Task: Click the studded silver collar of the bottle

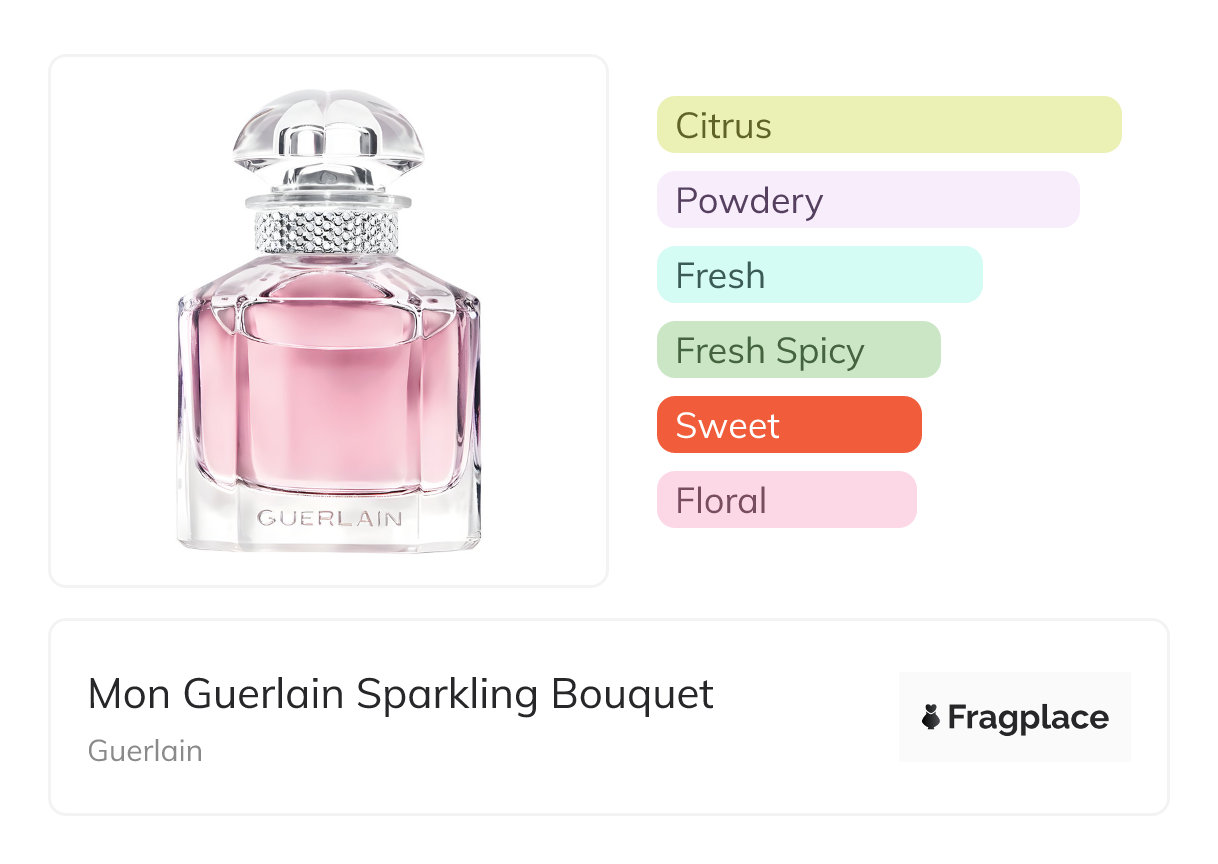Action: click(328, 232)
